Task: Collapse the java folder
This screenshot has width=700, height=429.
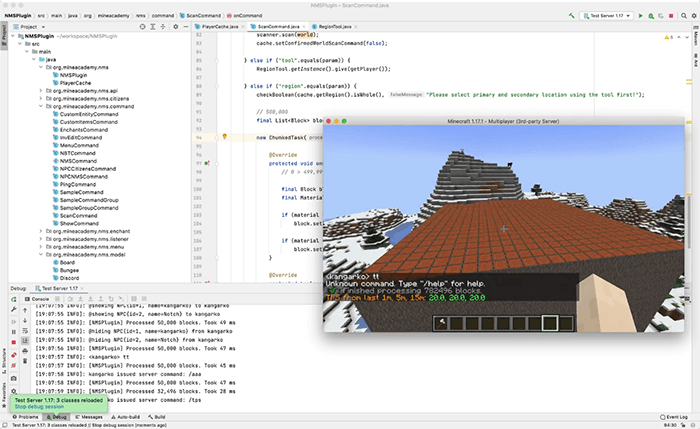Action: click(34, 59)
